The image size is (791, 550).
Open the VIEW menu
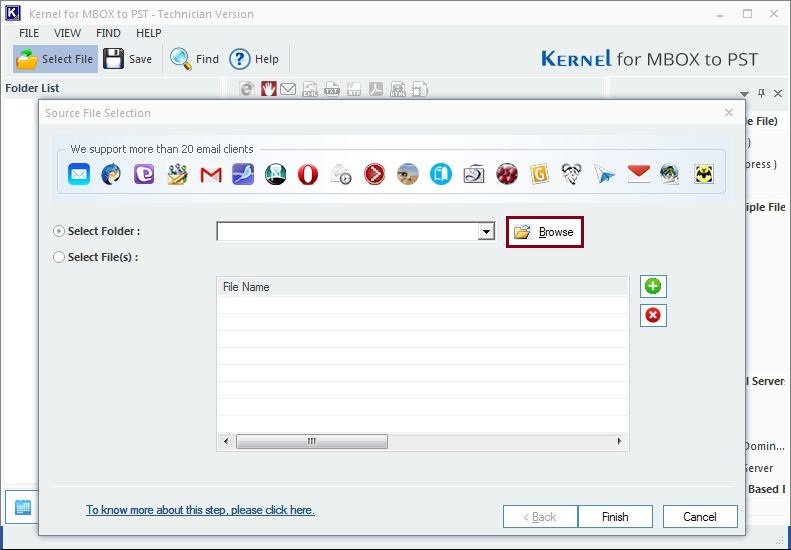[x=67, y=33]
